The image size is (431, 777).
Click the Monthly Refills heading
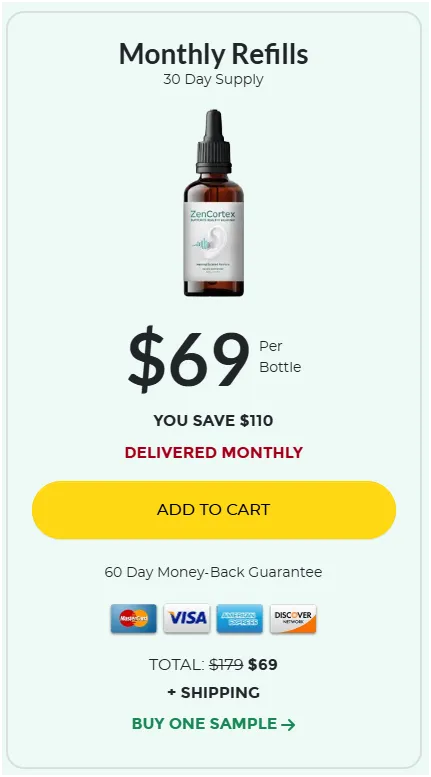(214, 54)
